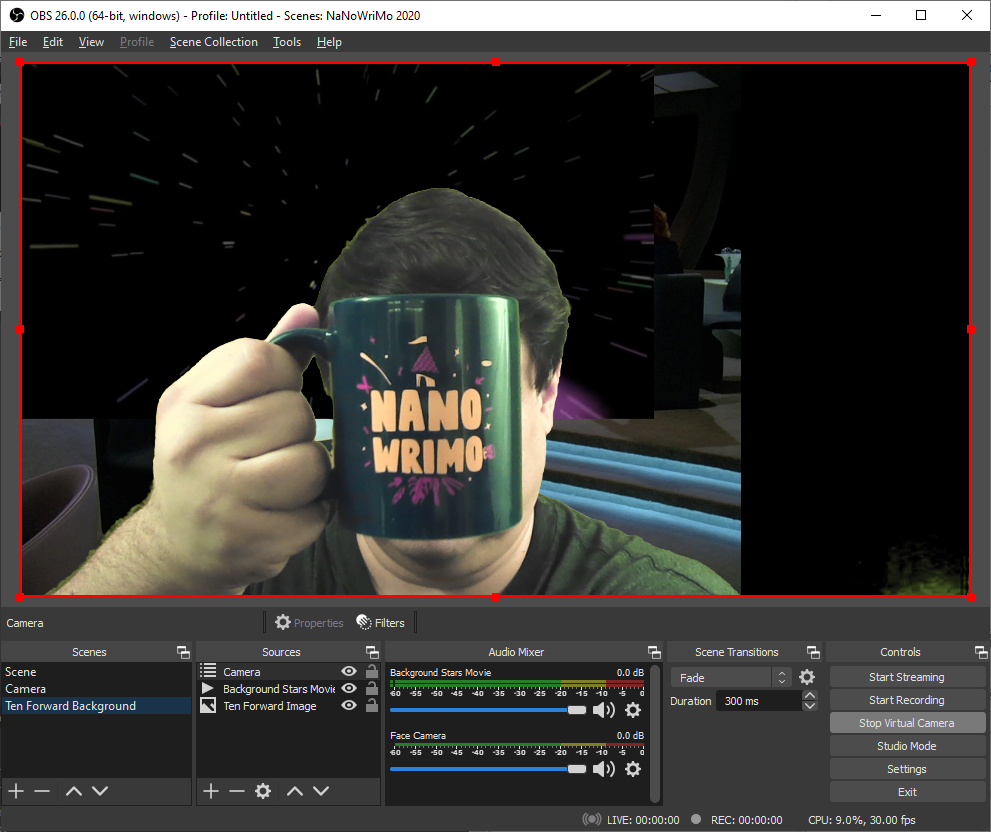This screenshot has height=832, width=991.
Task: Select the Camera scene in Scenes list
Action: pyautogui.click(x=96, y=688)
